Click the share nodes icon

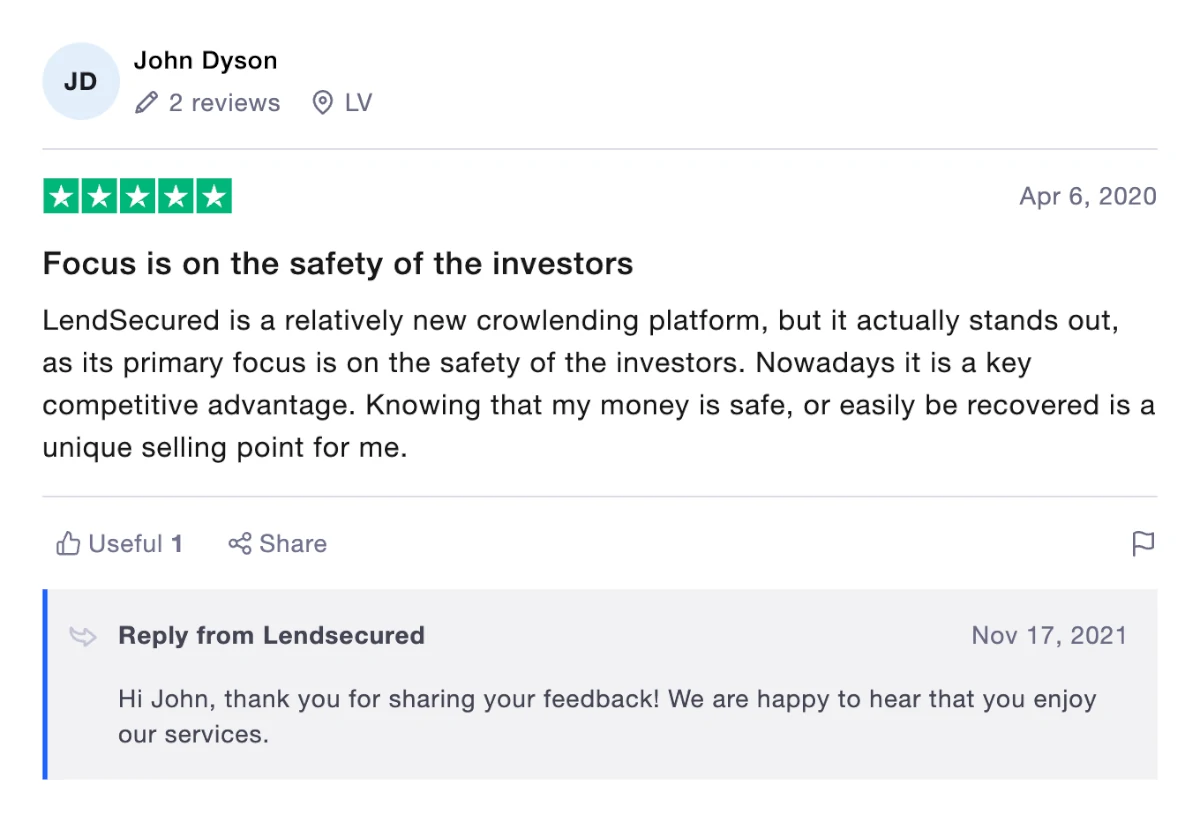click(x=239, y=544)
